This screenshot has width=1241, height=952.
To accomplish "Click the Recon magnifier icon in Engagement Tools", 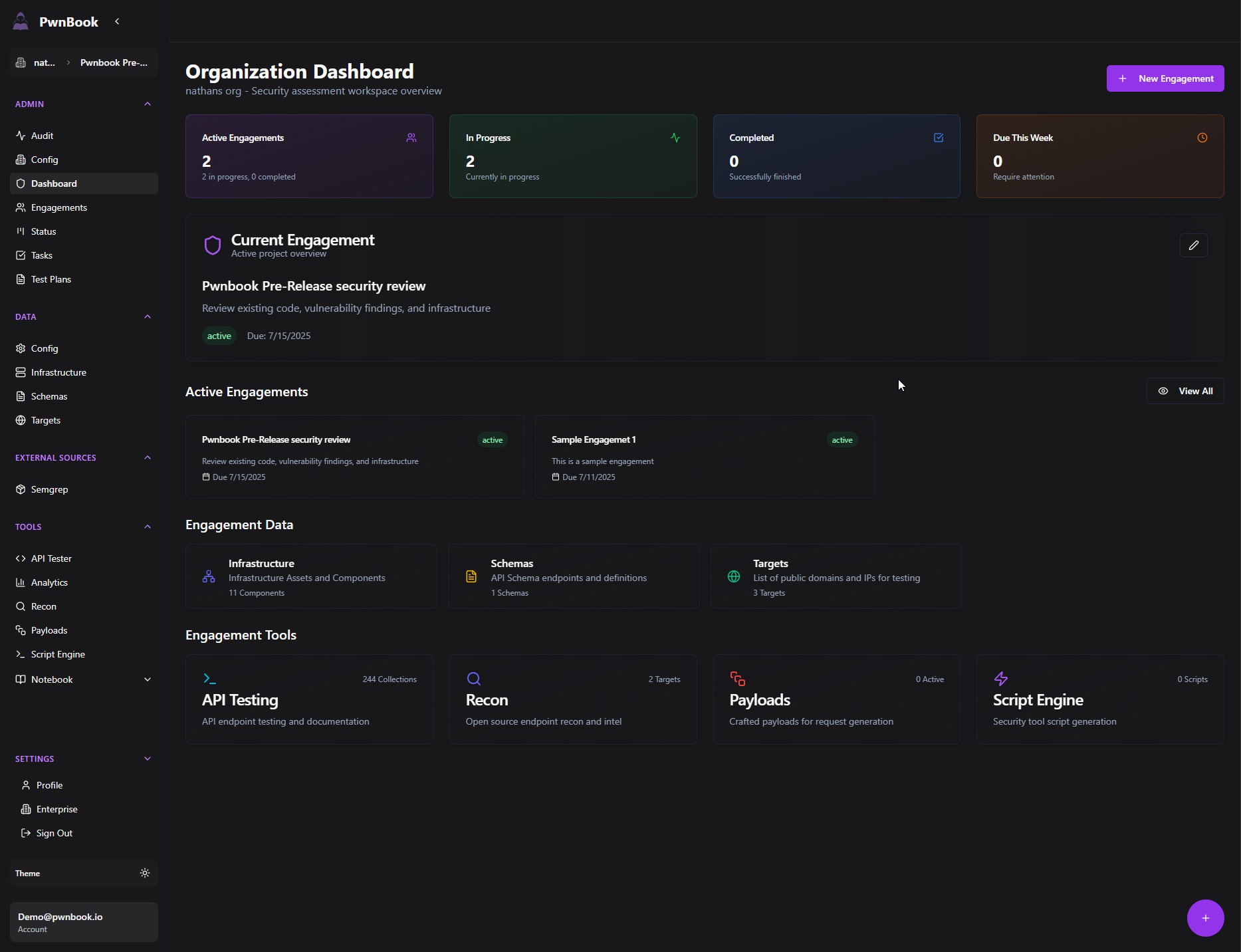I will [x=473, y=679].
